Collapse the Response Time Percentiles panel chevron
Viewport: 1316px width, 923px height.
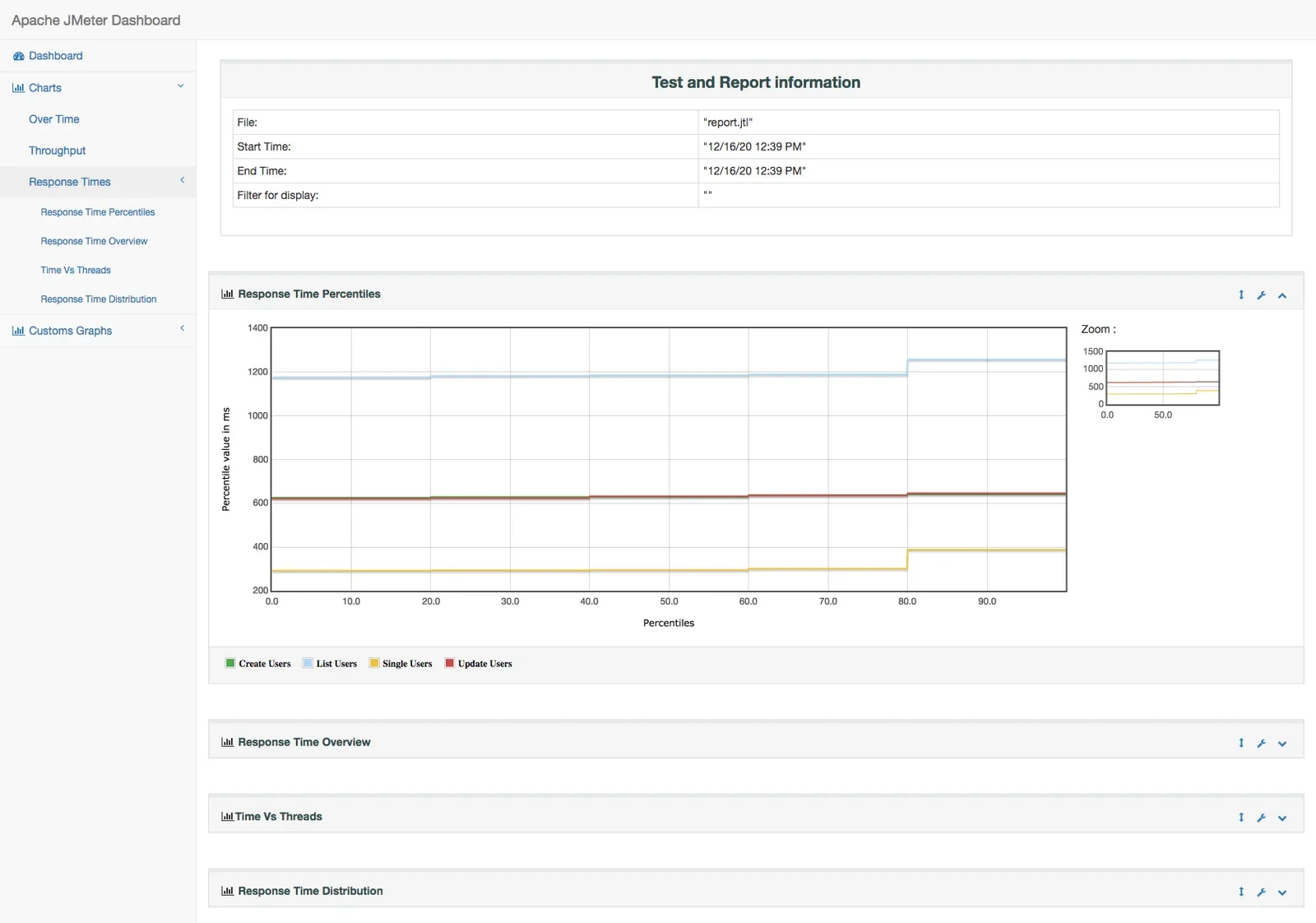[1282, 295]
